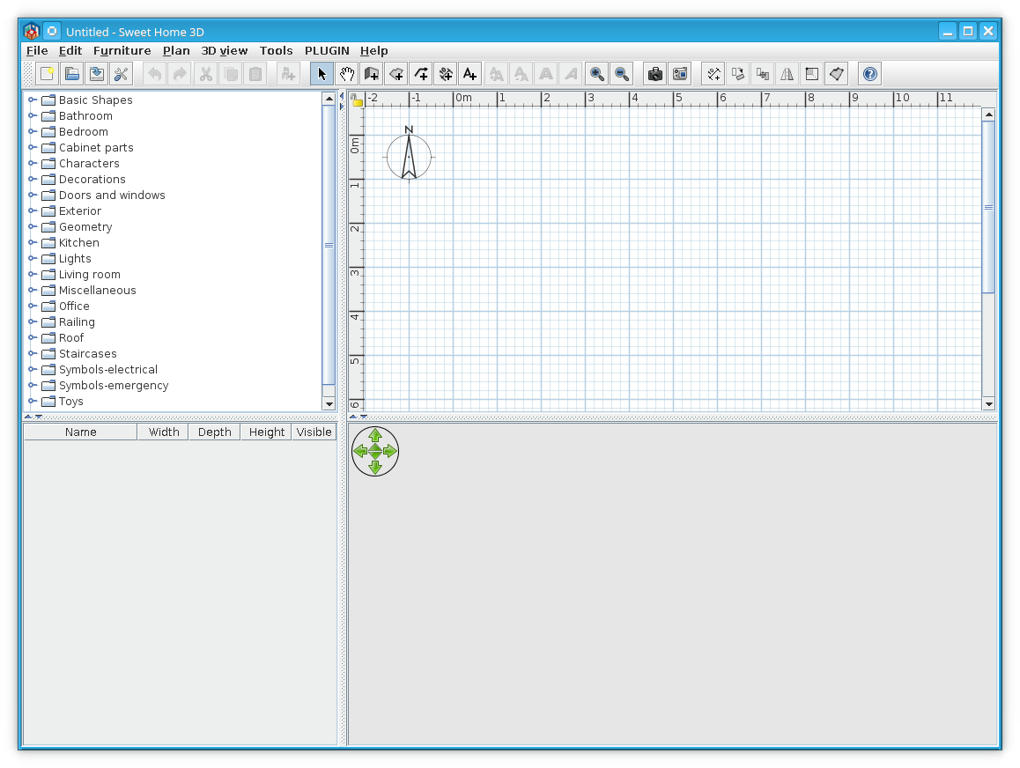Click the plan view scroll down arrow

coord(989,404)
